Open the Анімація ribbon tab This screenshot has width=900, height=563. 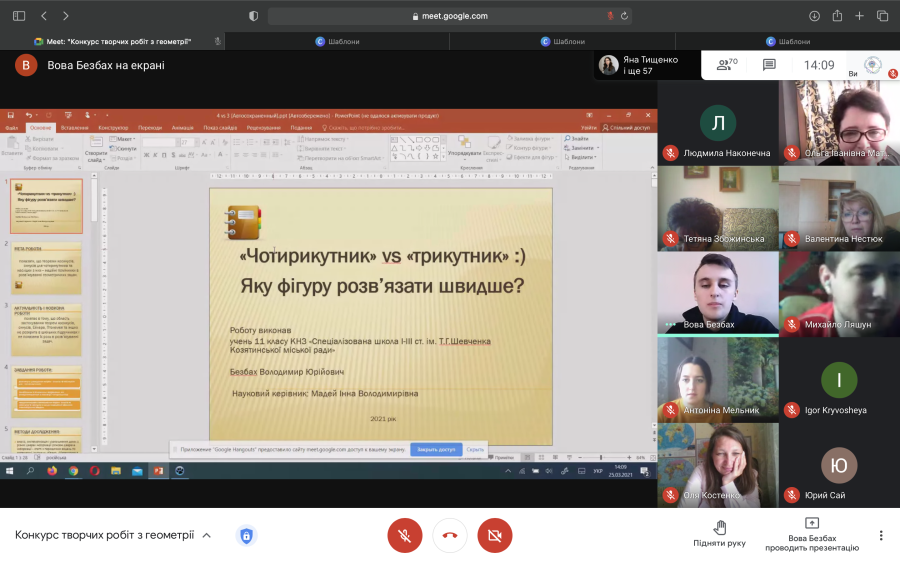[x=183, y=127]
